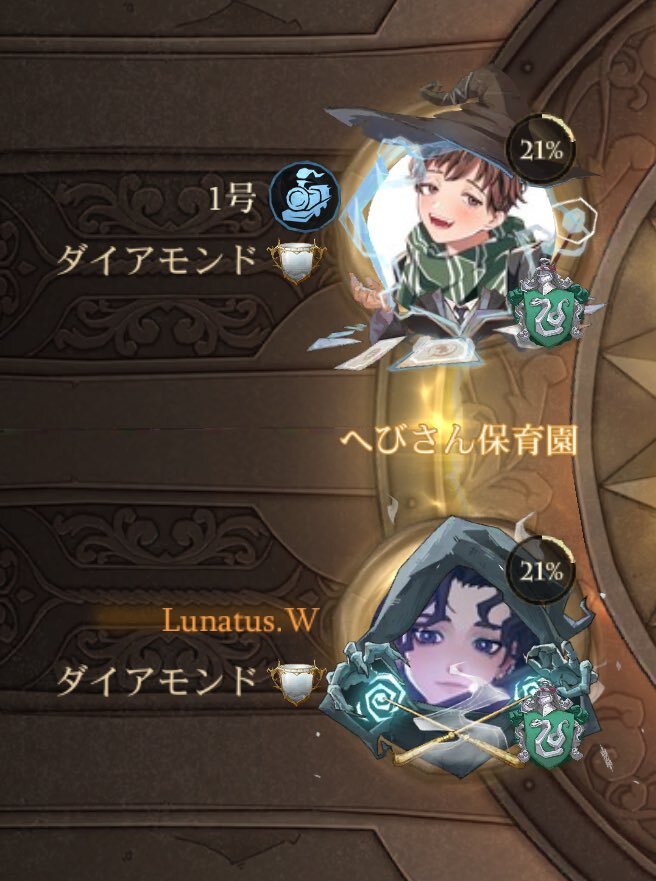Tap the team name へびさん保育園
This screenshot has width=656, height=881.
click(x=459, y=443)
